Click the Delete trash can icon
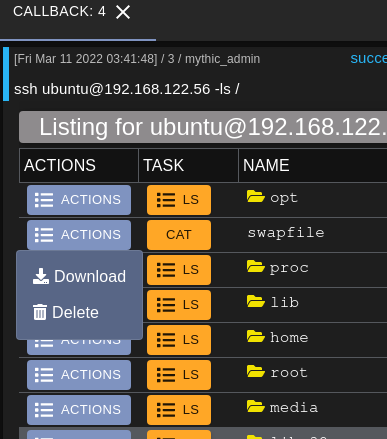The width and height of the screenshot is (387, 439). click(x=40, y=312)
